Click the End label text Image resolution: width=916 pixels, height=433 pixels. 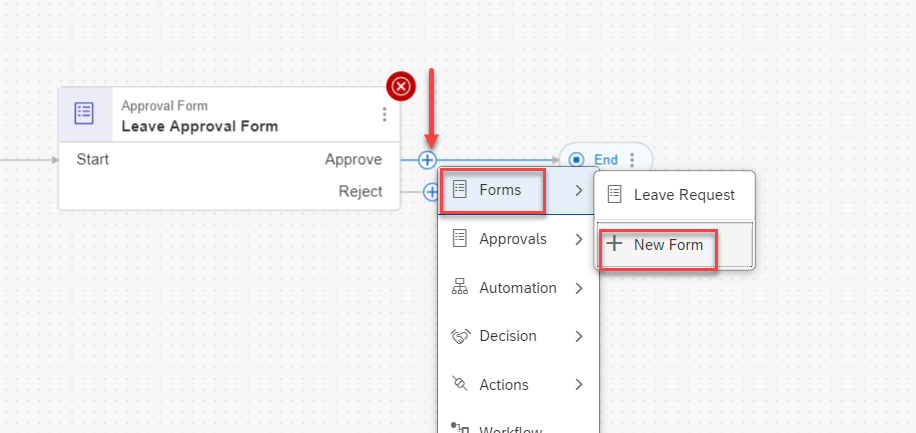[x=606, y=160]
